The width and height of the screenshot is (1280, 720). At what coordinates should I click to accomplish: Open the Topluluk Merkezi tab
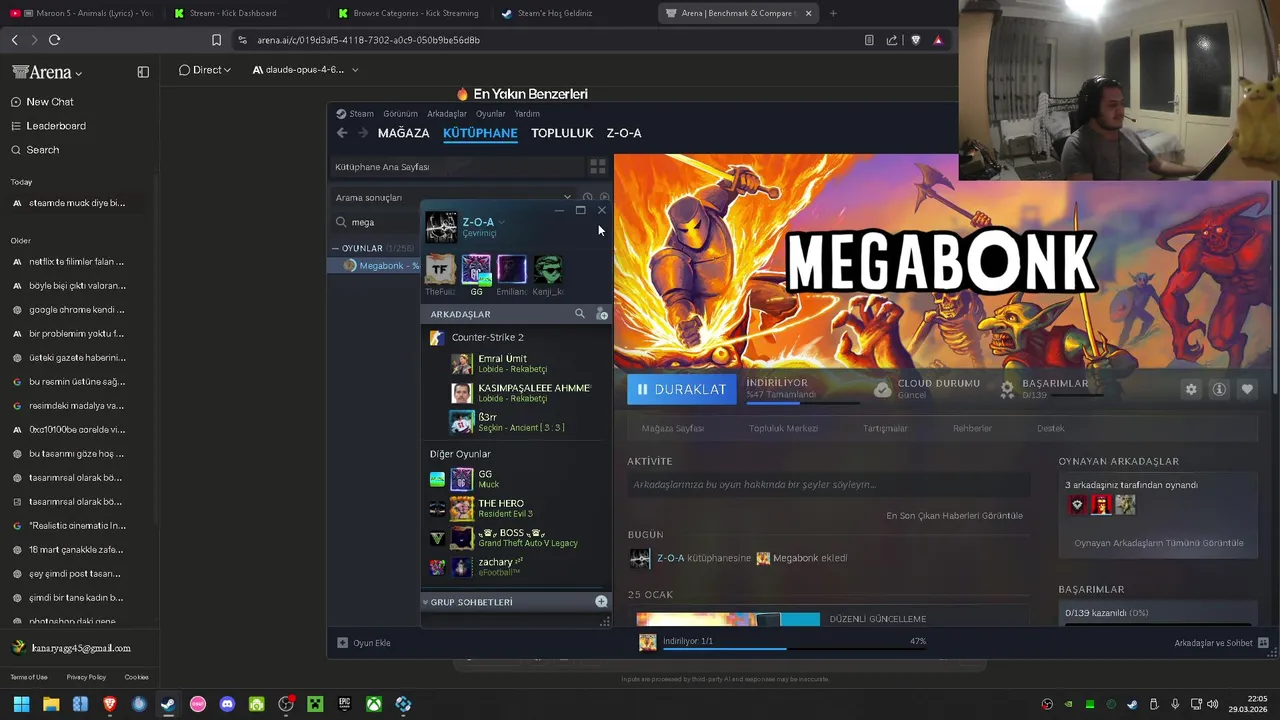pyautogui.click(x=783, y=428)
